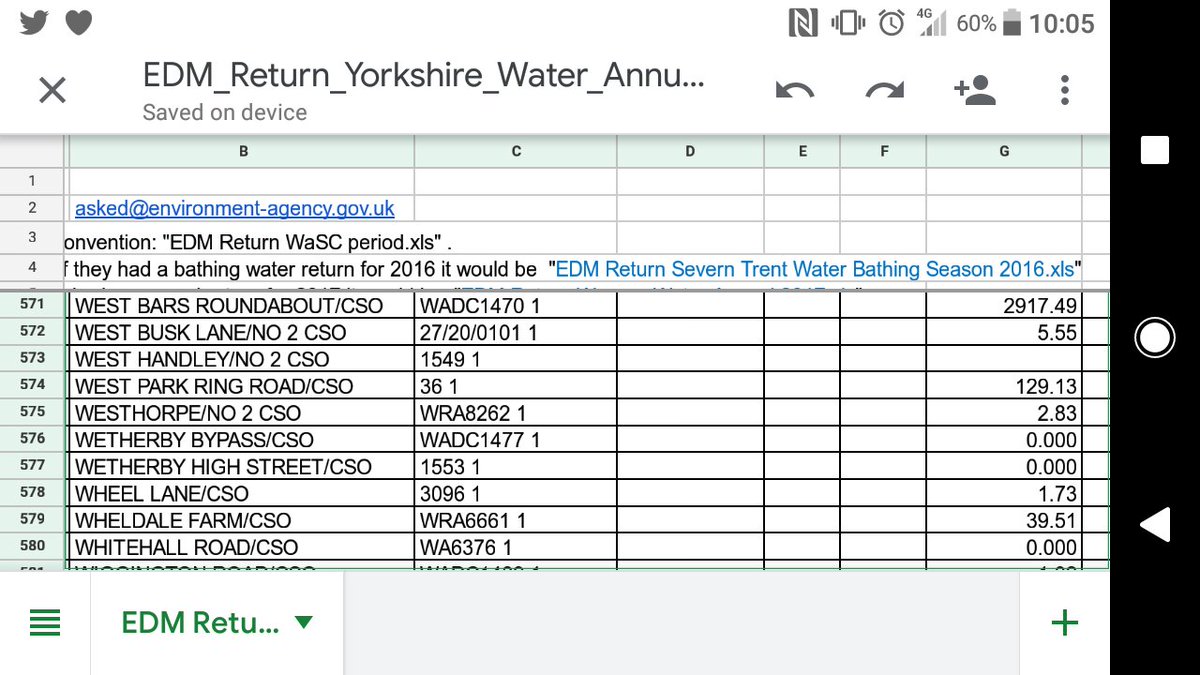Select cell WA6376 1
This screenshot has width=1200, height=675.
click(516, 548)
